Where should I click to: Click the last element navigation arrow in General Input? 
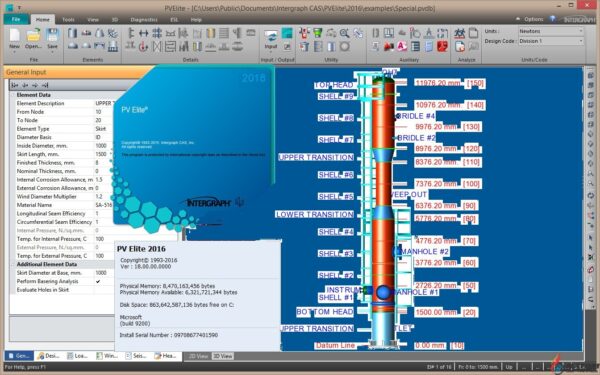pyautogui.click(x=45, y=85)
